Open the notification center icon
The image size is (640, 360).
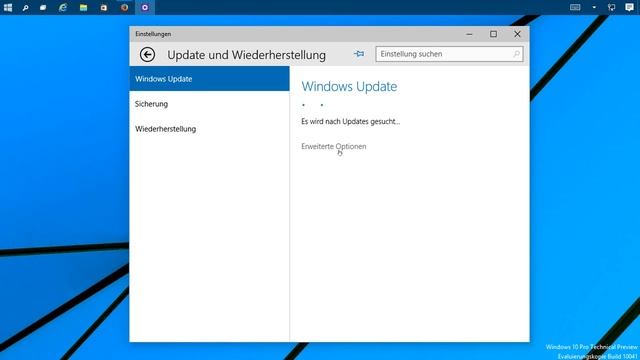[x=629, y=7]
